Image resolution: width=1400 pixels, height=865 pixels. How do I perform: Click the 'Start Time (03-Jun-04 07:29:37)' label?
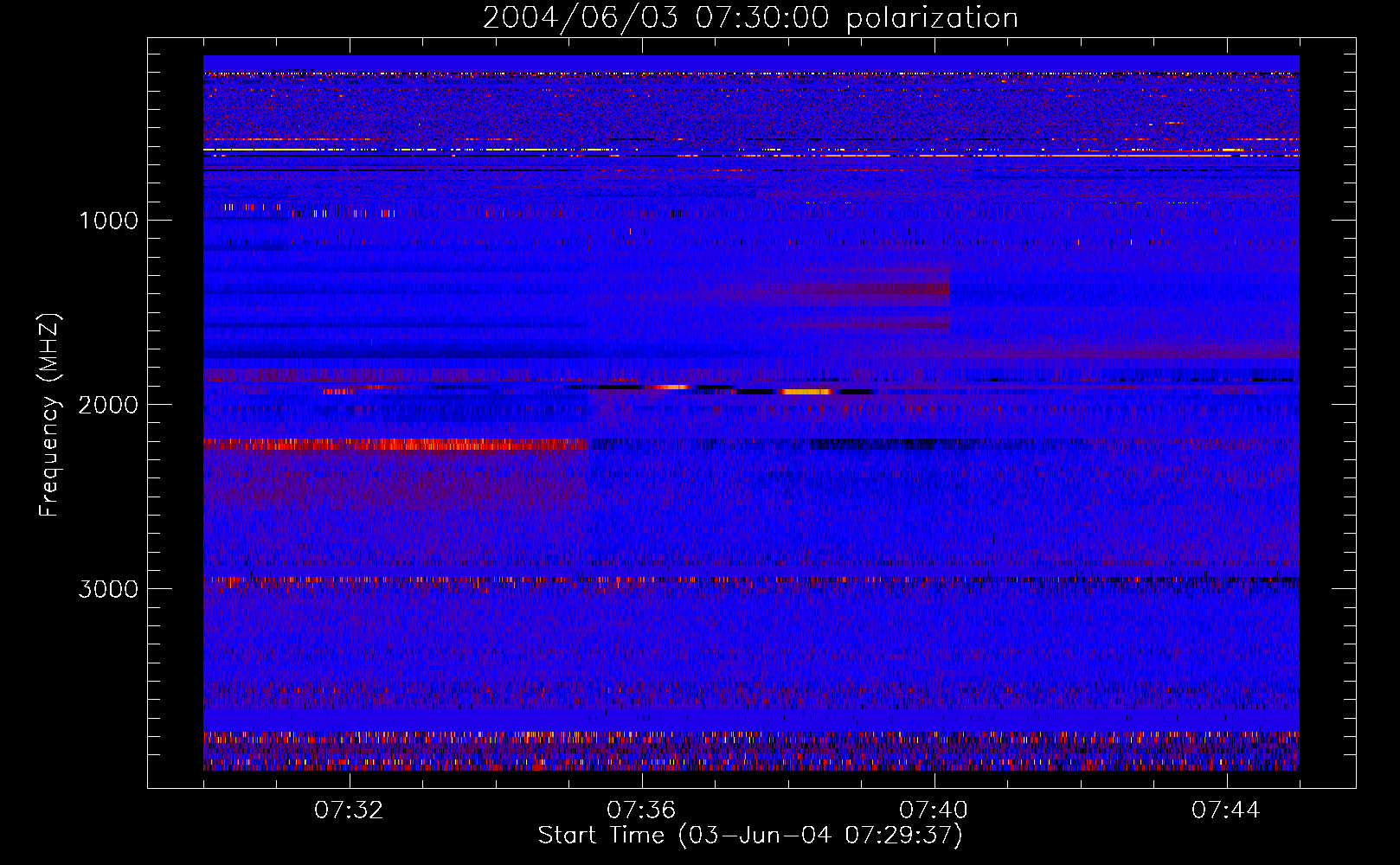[750, 836]
